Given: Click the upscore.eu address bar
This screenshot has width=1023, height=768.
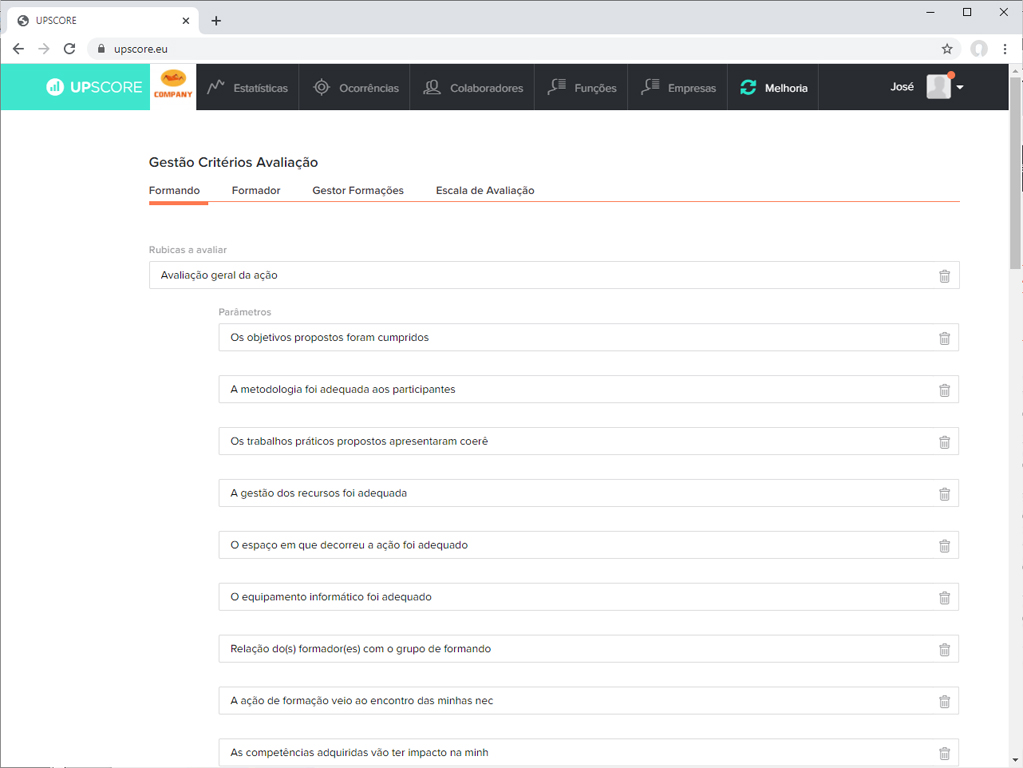Looking at the screenshot, I should pyautogui.click(x=522, y=49).
